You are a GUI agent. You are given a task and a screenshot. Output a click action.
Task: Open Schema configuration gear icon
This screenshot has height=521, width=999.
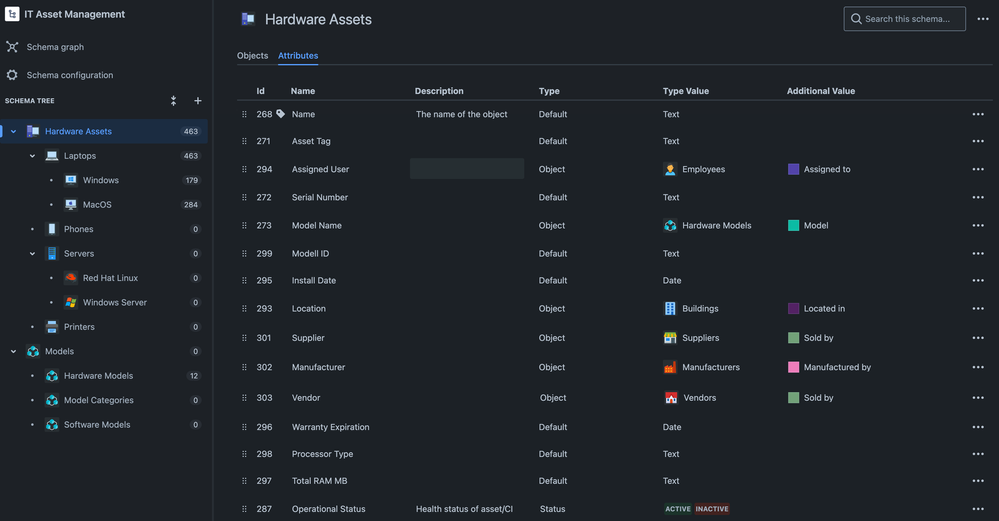(12, 75)
